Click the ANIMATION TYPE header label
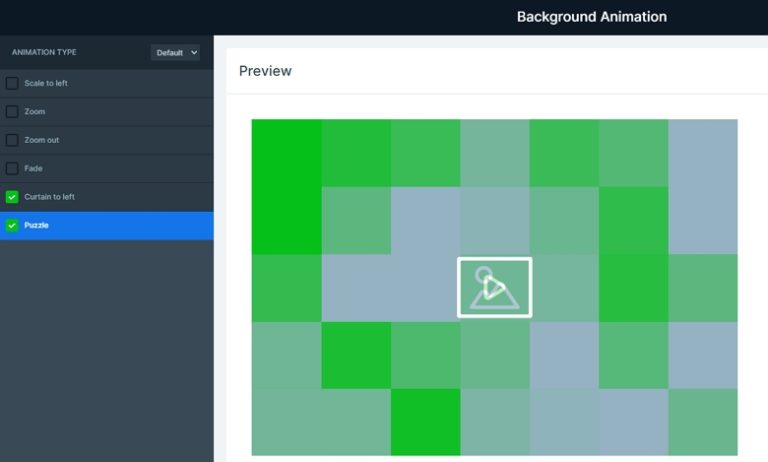Viewport: 768px width, 462px height. click(44, 52)
